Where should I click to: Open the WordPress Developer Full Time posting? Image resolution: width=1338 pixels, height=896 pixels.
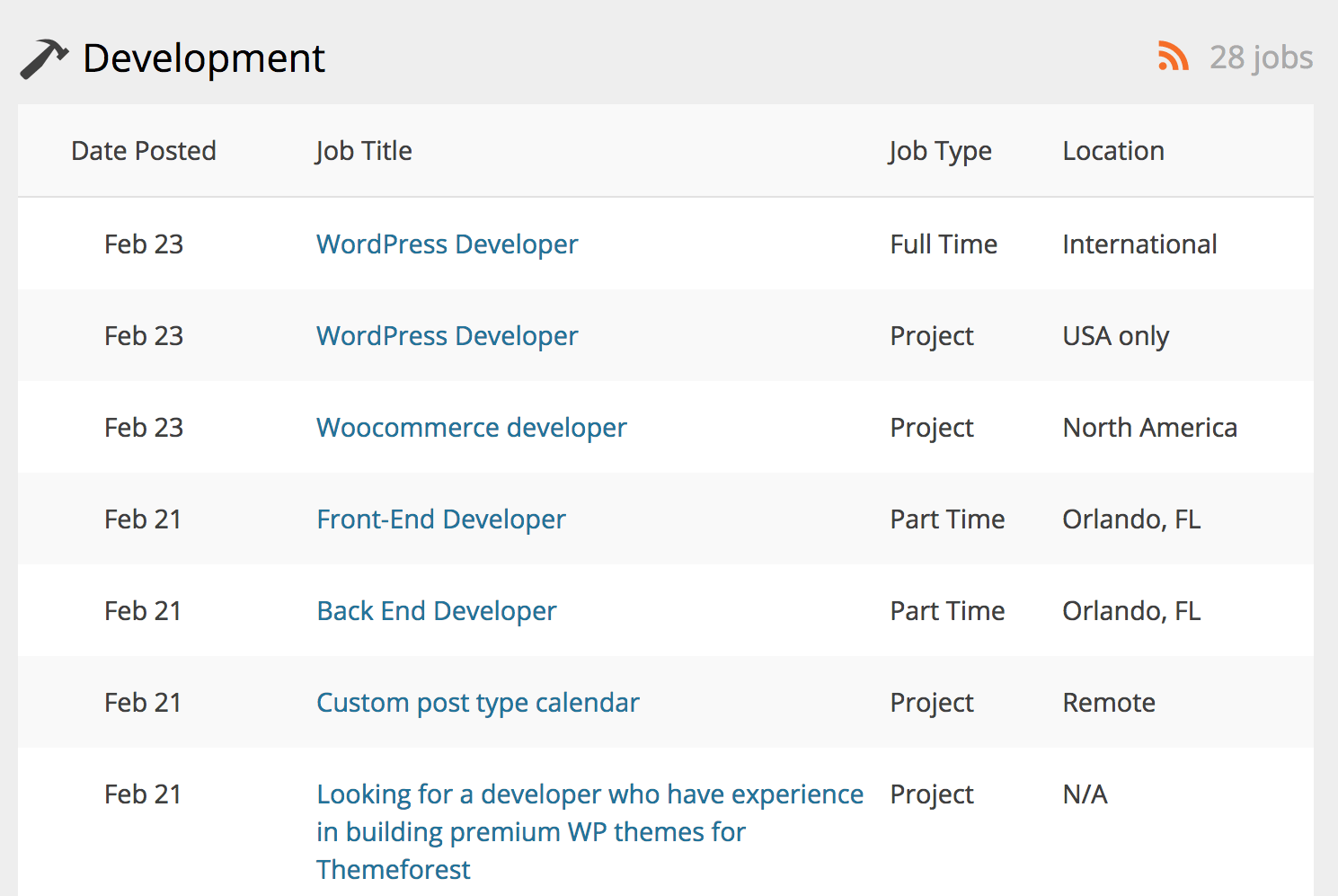pyautogui.click(x=447, y=244)
